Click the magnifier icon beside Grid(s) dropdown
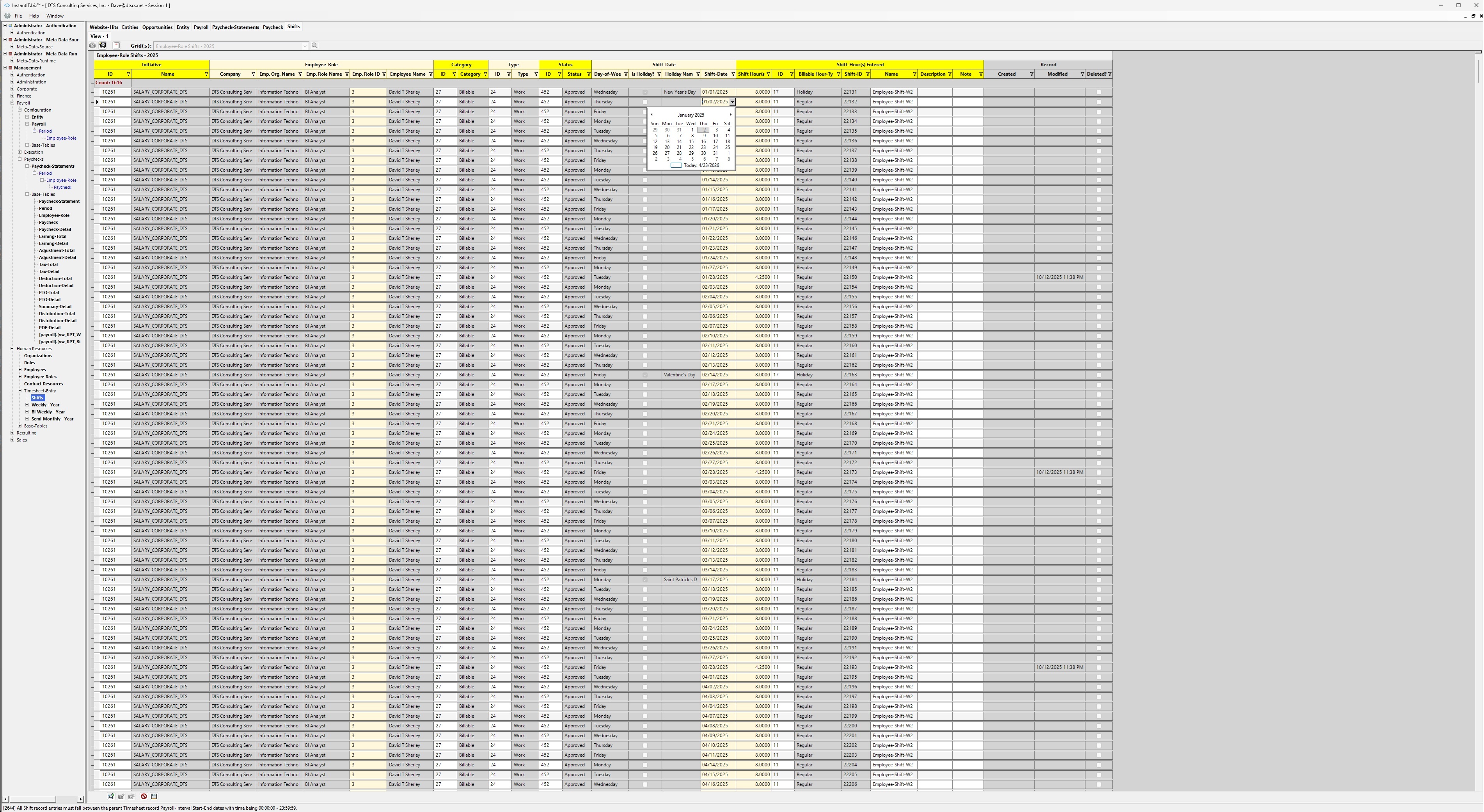The height and width of the screenshot is (812, 1484). 314,46
